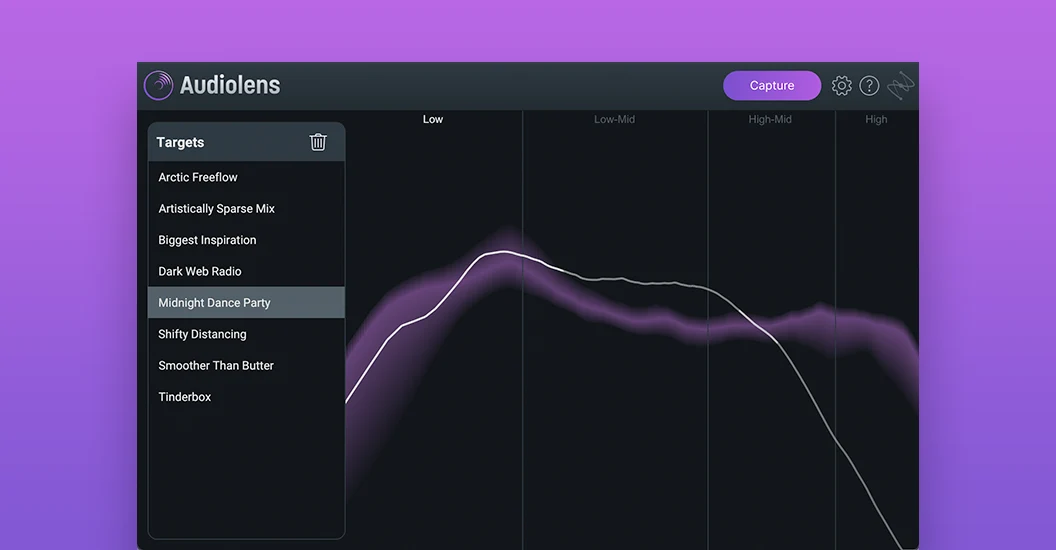Click the Audiolens title text
Viewport: 1056px width, 550px height.
[x=230, y=85]
